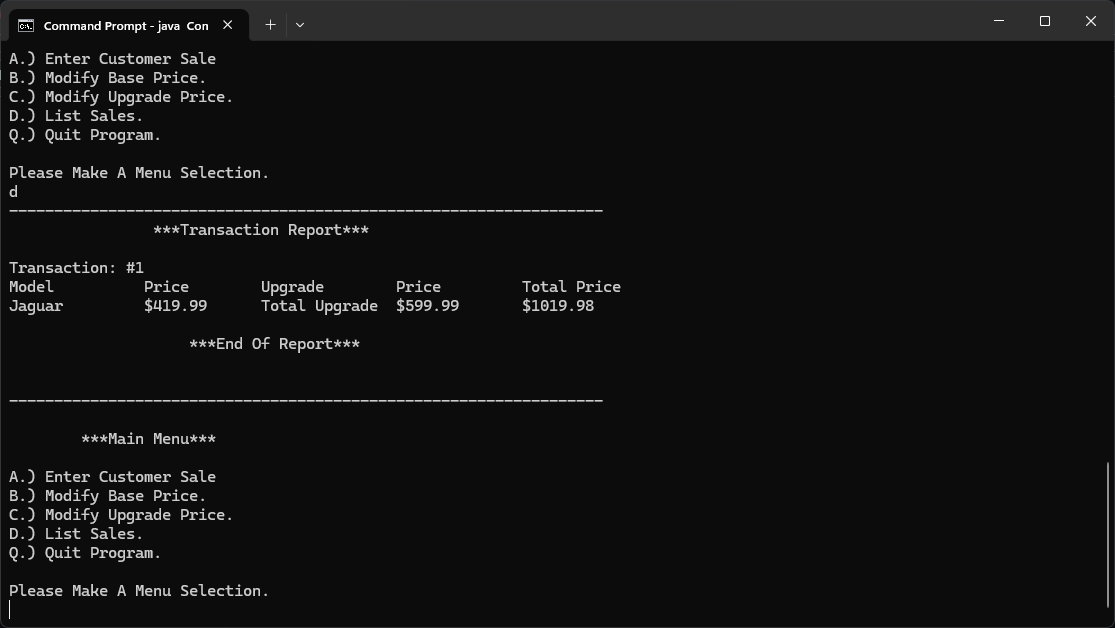The width and height of the screenshot is (1115, 628).
Task: Click the cursor at the input prompt line
Action: [12, 609]
